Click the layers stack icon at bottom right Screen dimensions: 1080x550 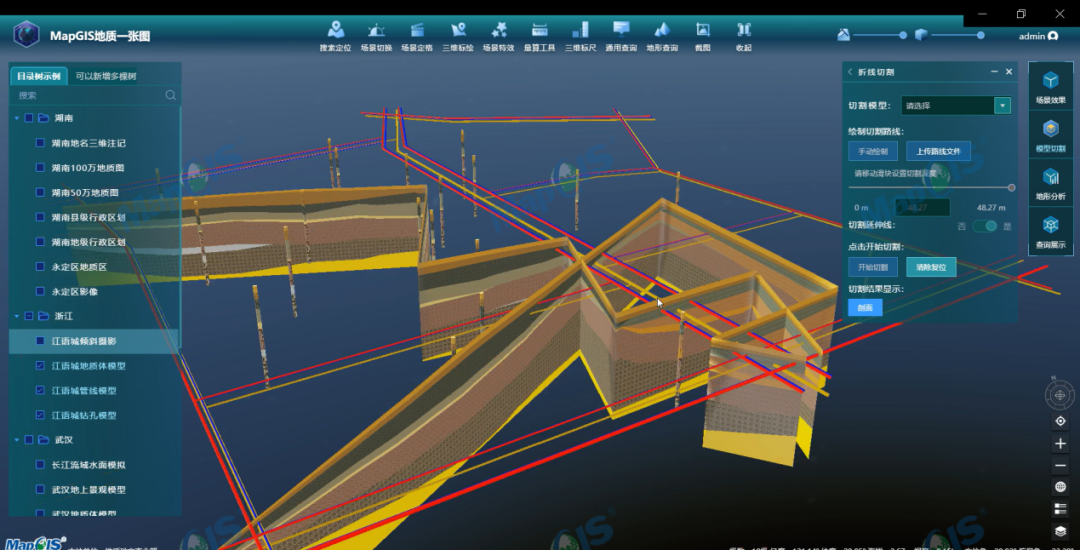(x=1061, y=531)
